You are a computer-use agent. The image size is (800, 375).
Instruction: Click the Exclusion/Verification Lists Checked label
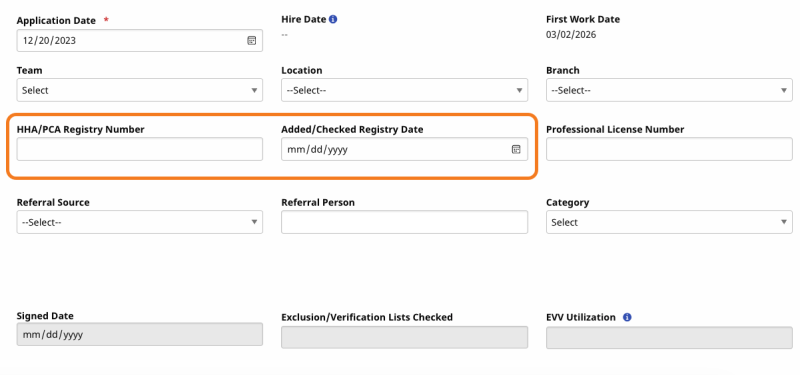[367, 317]
